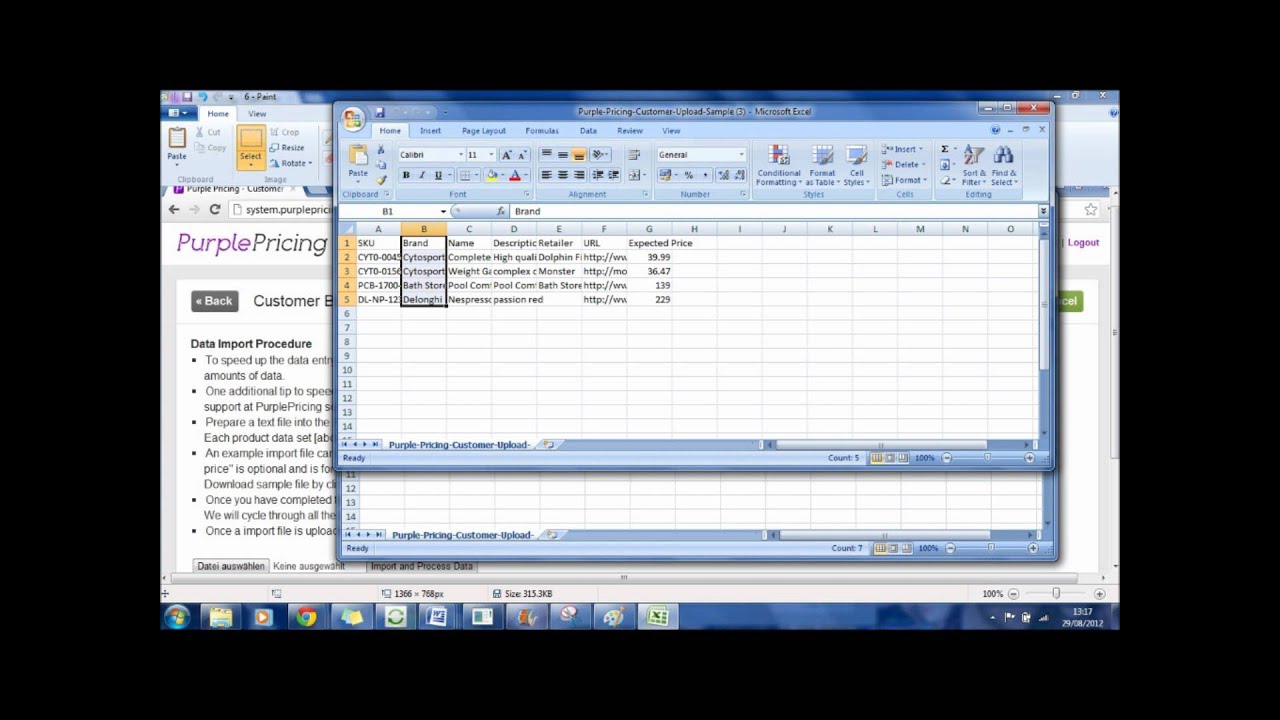Open the Formulas tab
This screenshot has height=720, width=1280.
tap(542, 131)
